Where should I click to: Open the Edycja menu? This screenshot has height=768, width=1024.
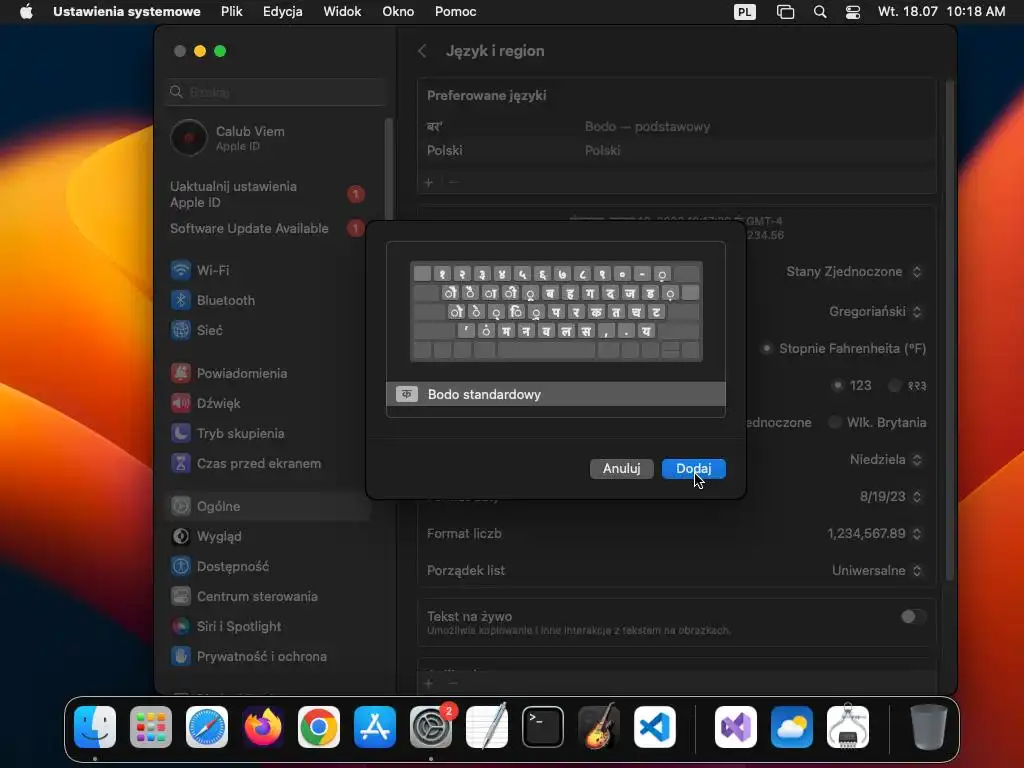point(283,12)
